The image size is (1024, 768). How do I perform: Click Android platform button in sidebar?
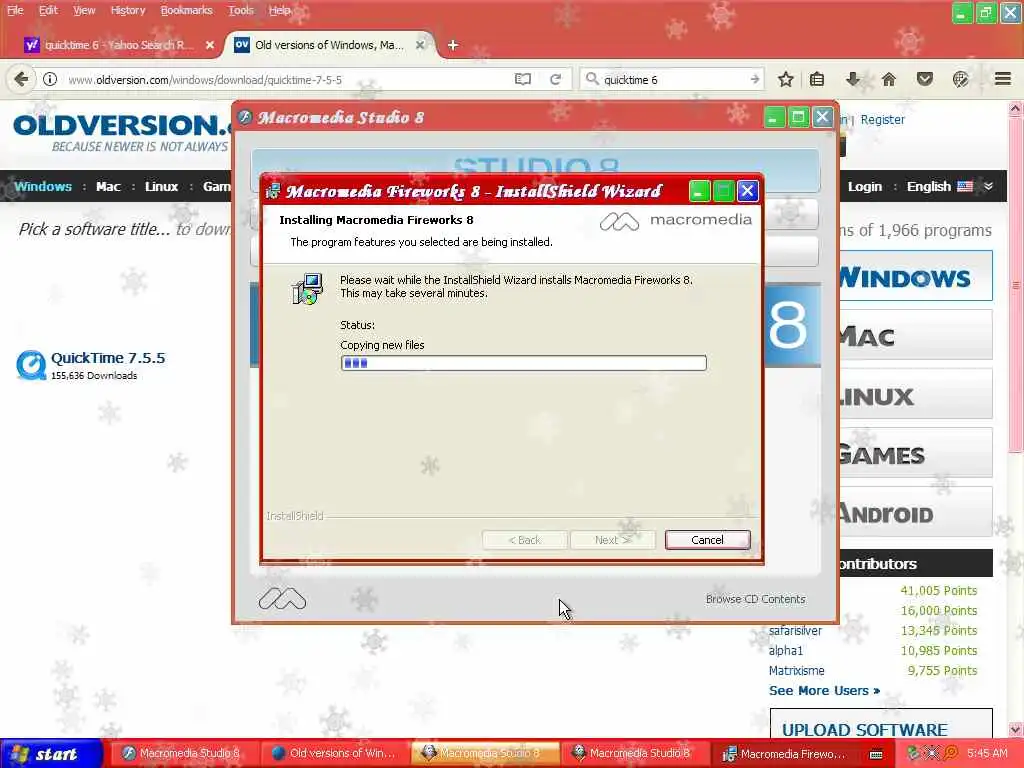tap(916, 512)
